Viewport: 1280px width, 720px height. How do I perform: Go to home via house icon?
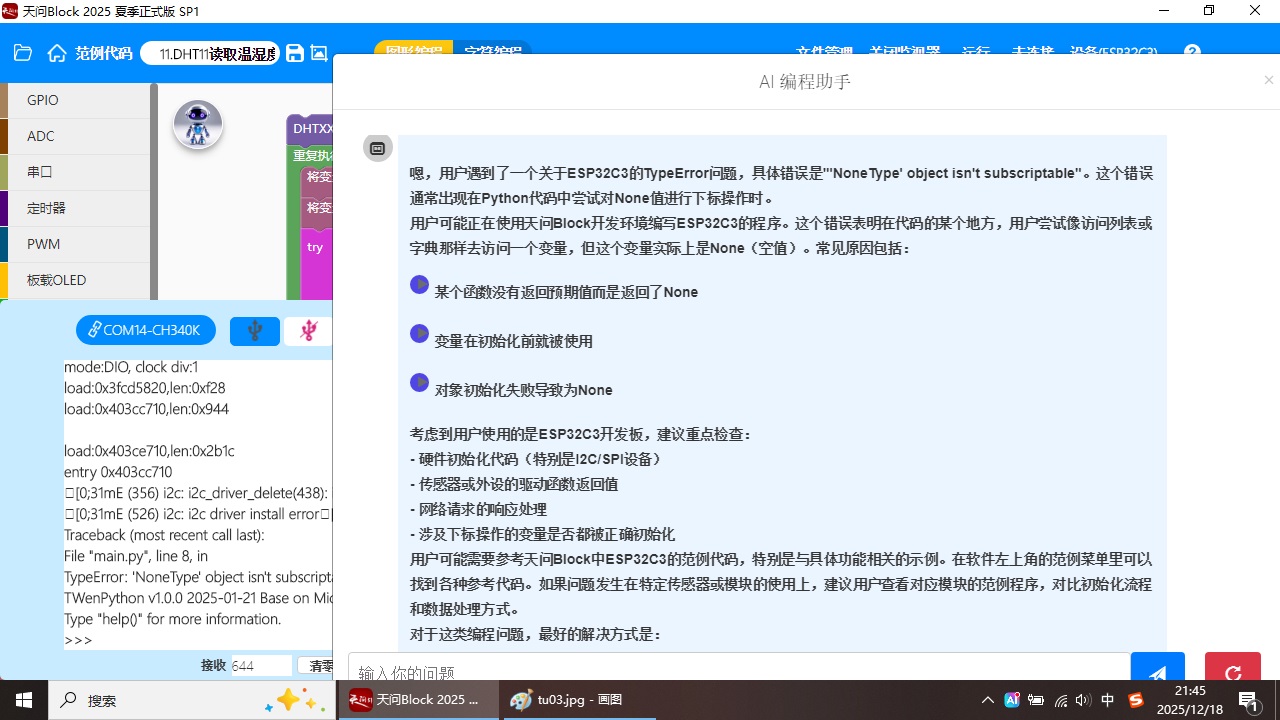tap(57, 53)
